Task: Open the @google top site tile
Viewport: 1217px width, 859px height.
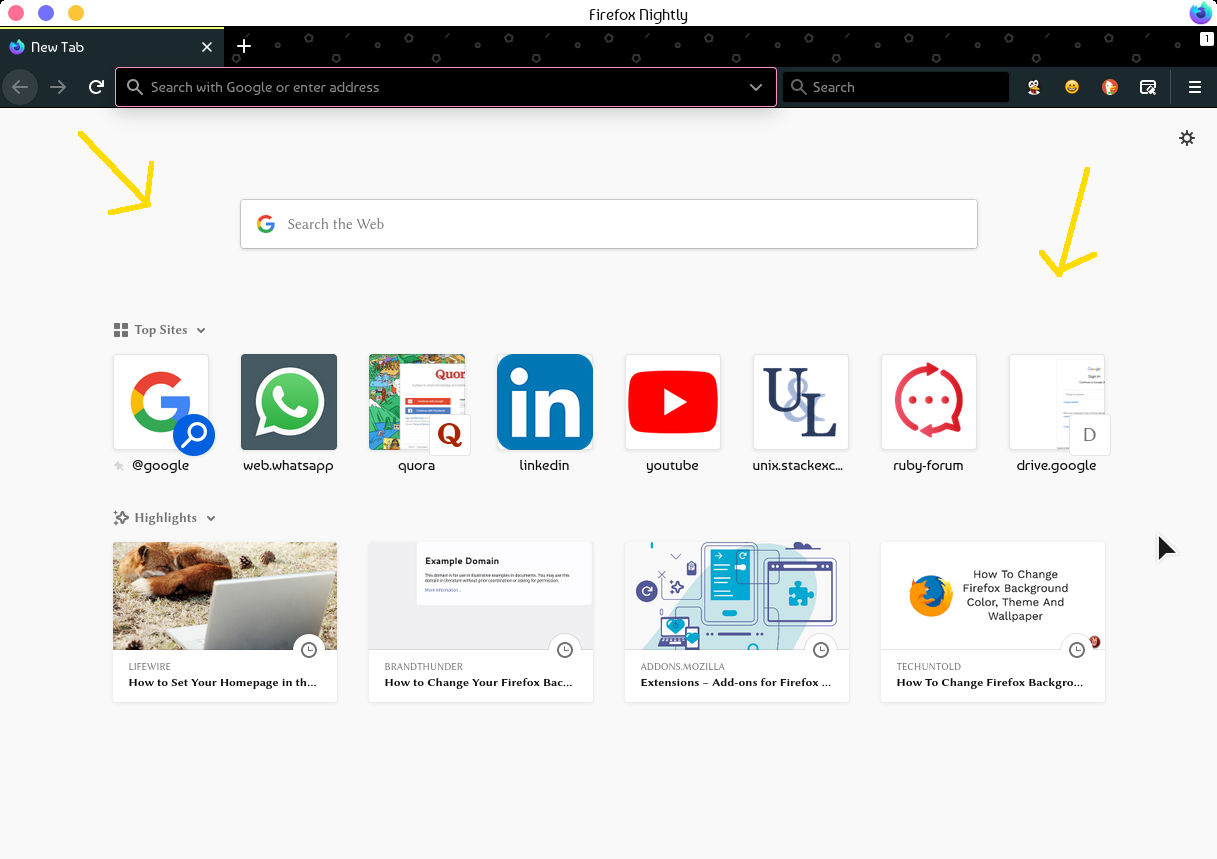Action: tap(161, 402)
